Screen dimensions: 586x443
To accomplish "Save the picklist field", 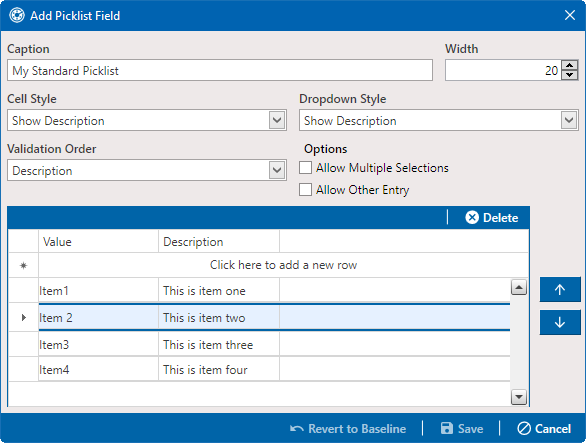I will 462,428.
